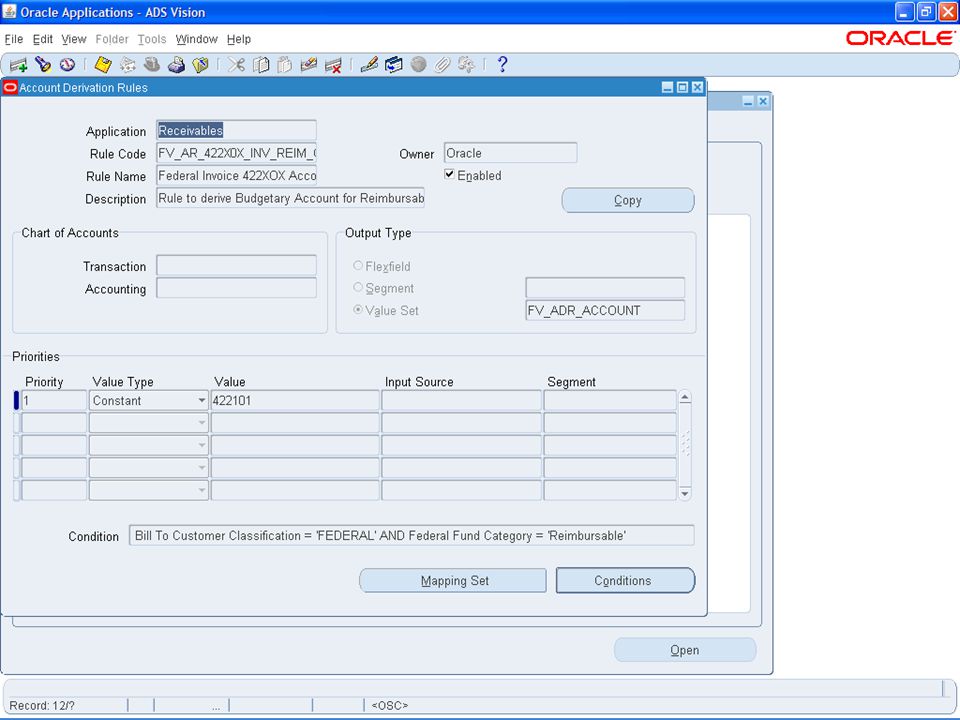
Task: Click the <OSC> status bar indicator
Action: [x=389, y=705]
